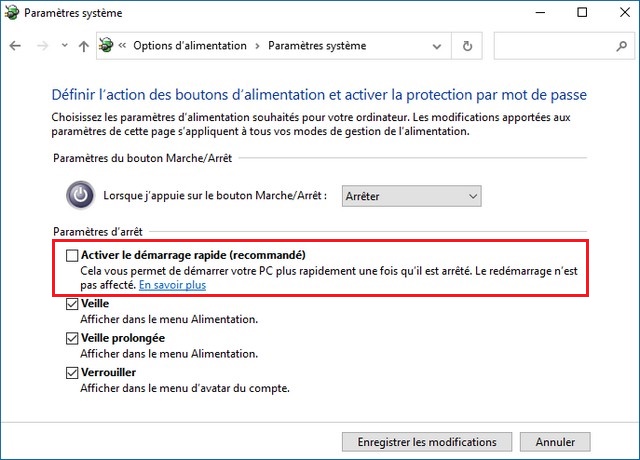
Task: Disable the Verrouiller checkbox
Action: pyautogui.click(x=72, y=373)
